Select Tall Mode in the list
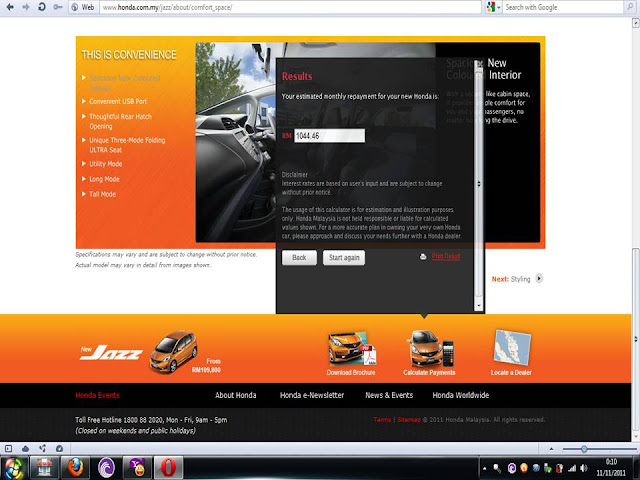This screenshot has height=480, width=640. click(x=102, y=194)
